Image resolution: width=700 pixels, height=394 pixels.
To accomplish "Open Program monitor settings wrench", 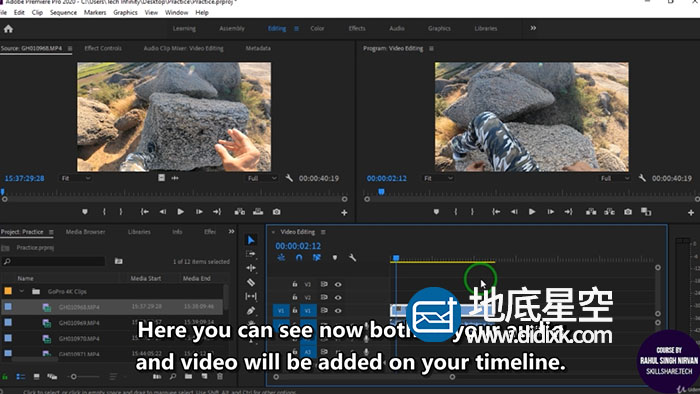I will (642, 178).
